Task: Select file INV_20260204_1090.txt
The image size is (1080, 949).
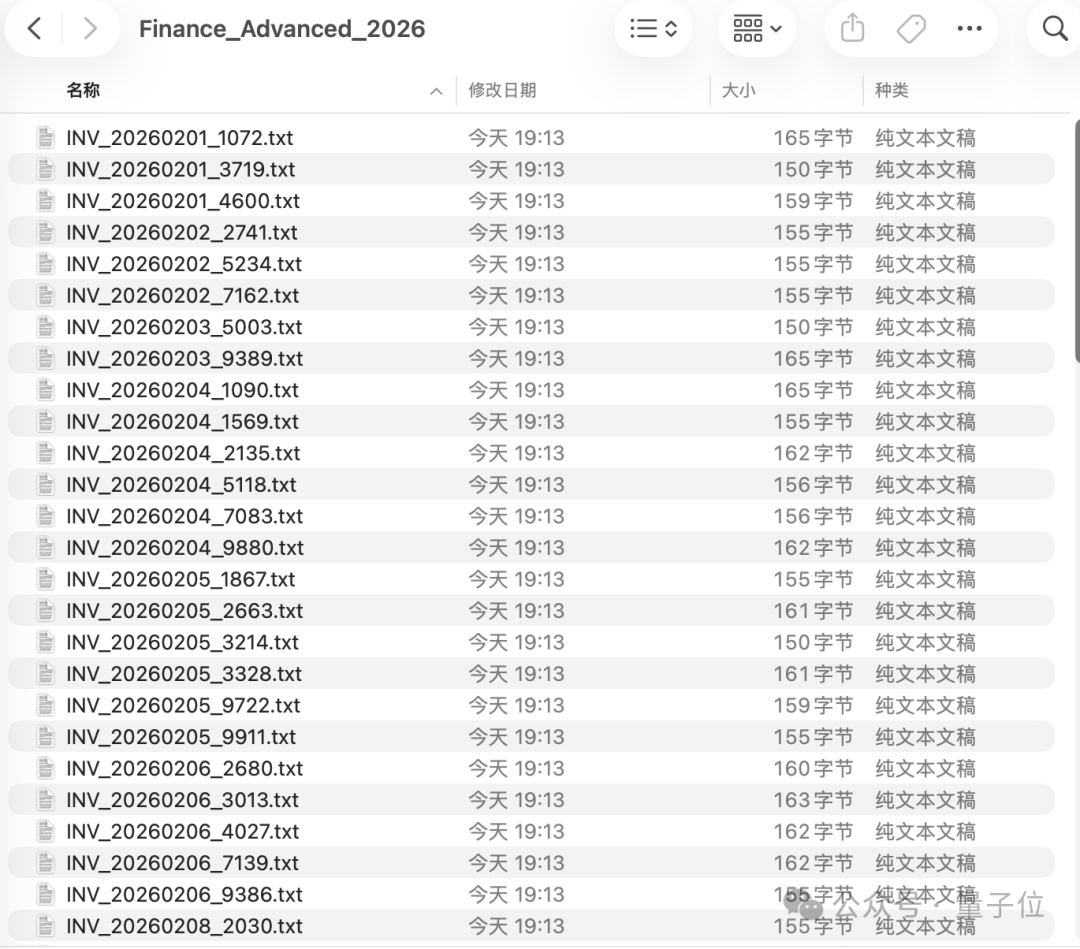Action: (531, 390)
